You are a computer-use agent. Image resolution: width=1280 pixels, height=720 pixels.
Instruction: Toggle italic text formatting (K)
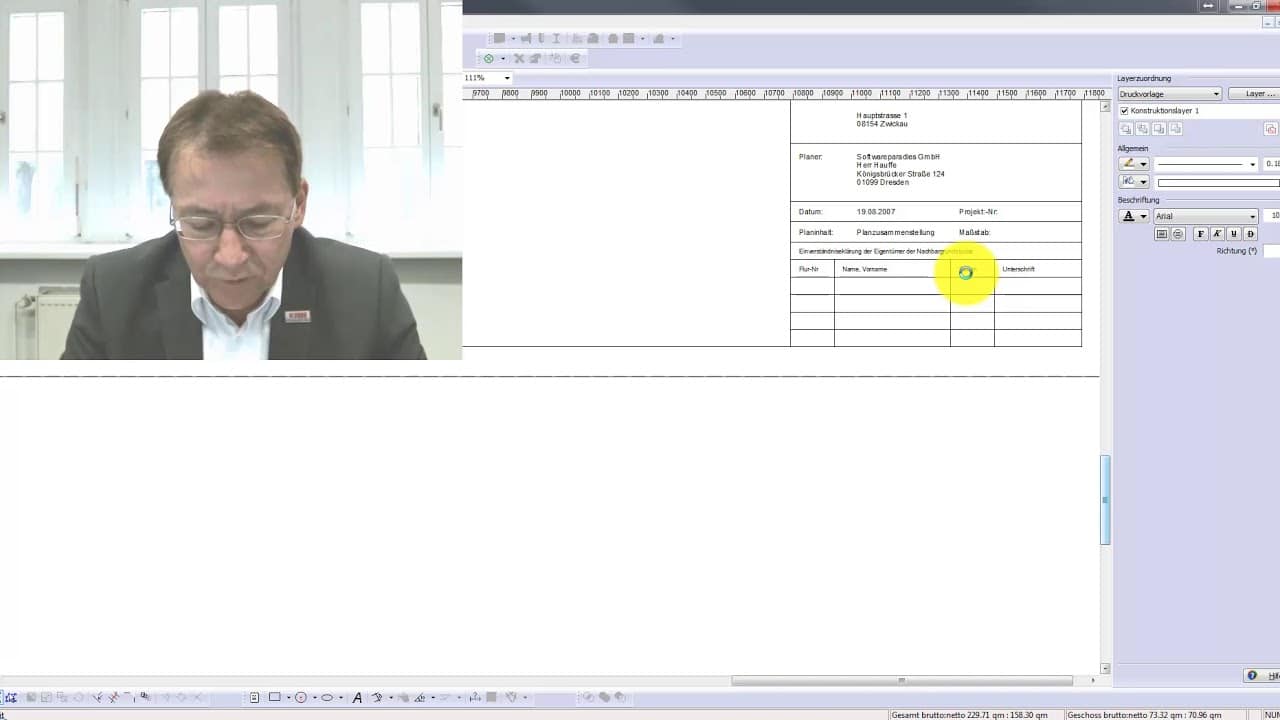click(1217, 234)
